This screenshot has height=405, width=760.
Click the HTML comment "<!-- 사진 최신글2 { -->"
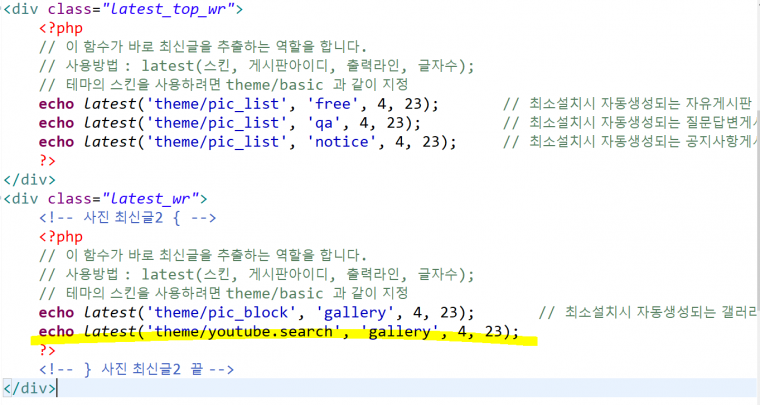pos(127,218)
